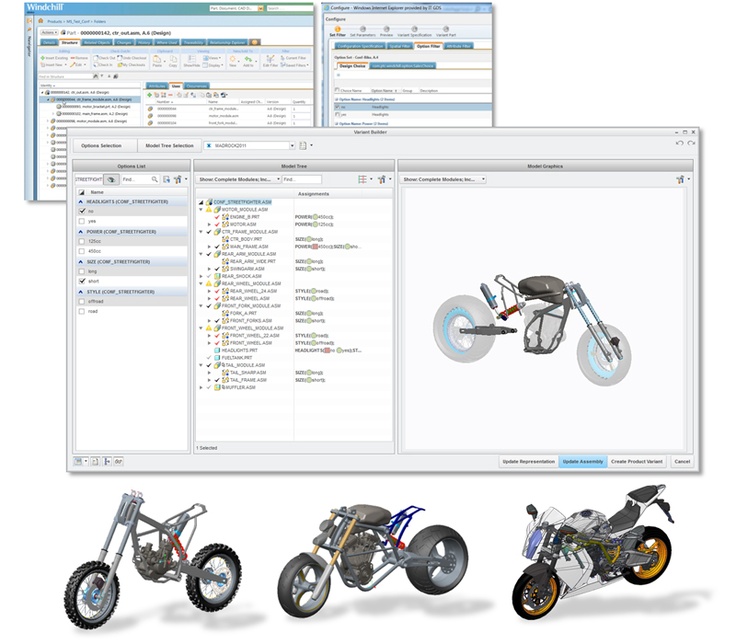Check the POWER 450cc option
The image size is (736, 644).
(x=82, y=251)
